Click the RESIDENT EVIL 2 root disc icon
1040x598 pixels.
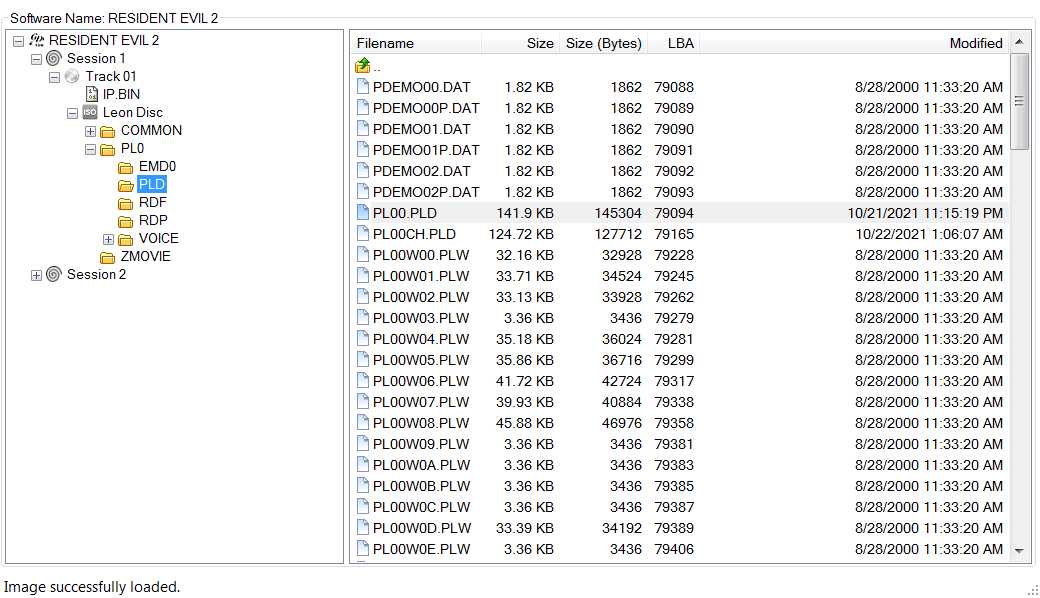tap(36, 40)
